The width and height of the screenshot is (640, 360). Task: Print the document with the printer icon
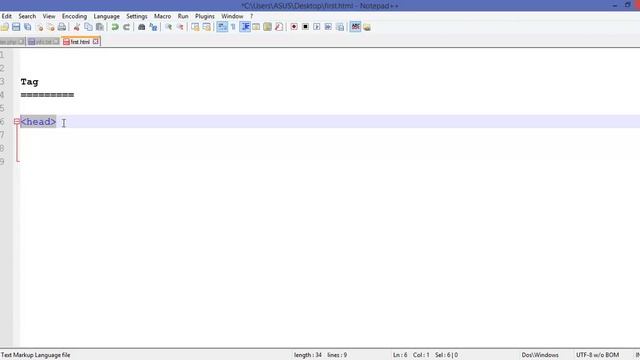[62, 27]
